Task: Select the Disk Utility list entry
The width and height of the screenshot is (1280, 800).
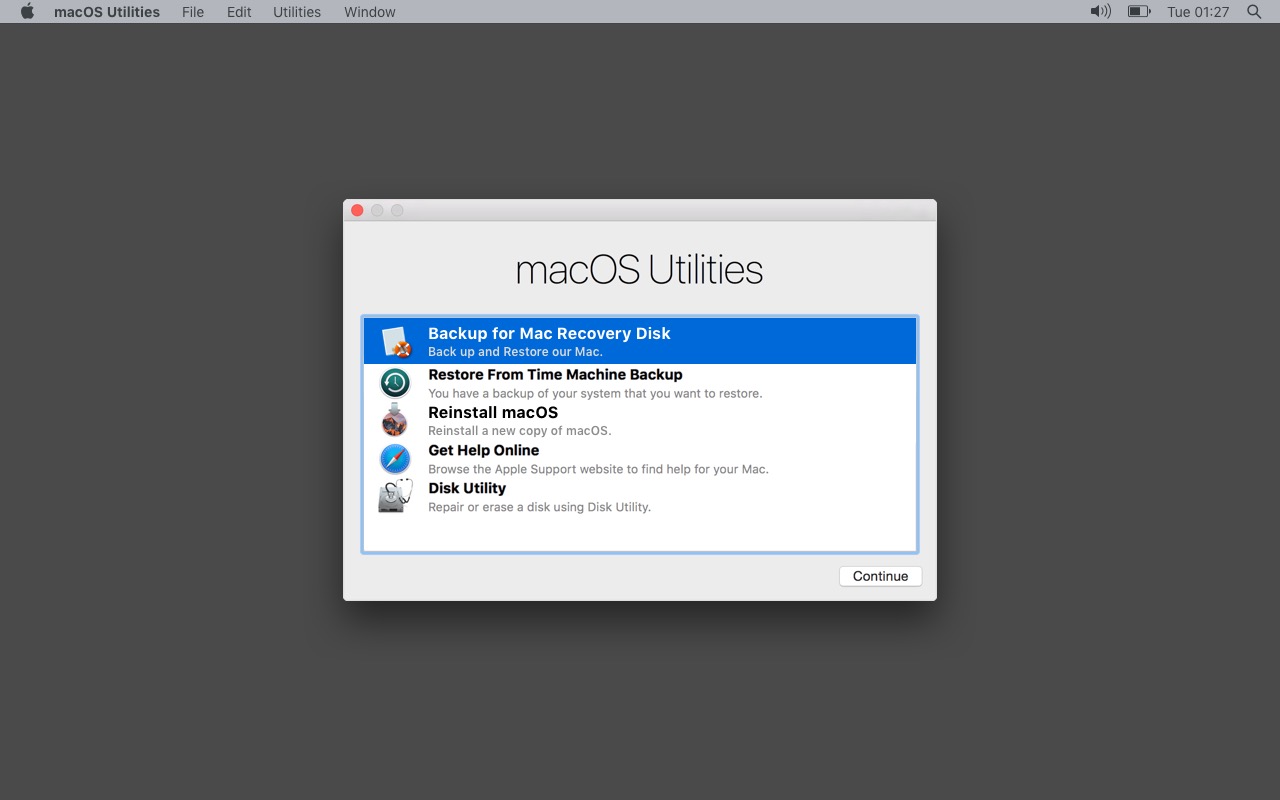Action: [467, 489]
